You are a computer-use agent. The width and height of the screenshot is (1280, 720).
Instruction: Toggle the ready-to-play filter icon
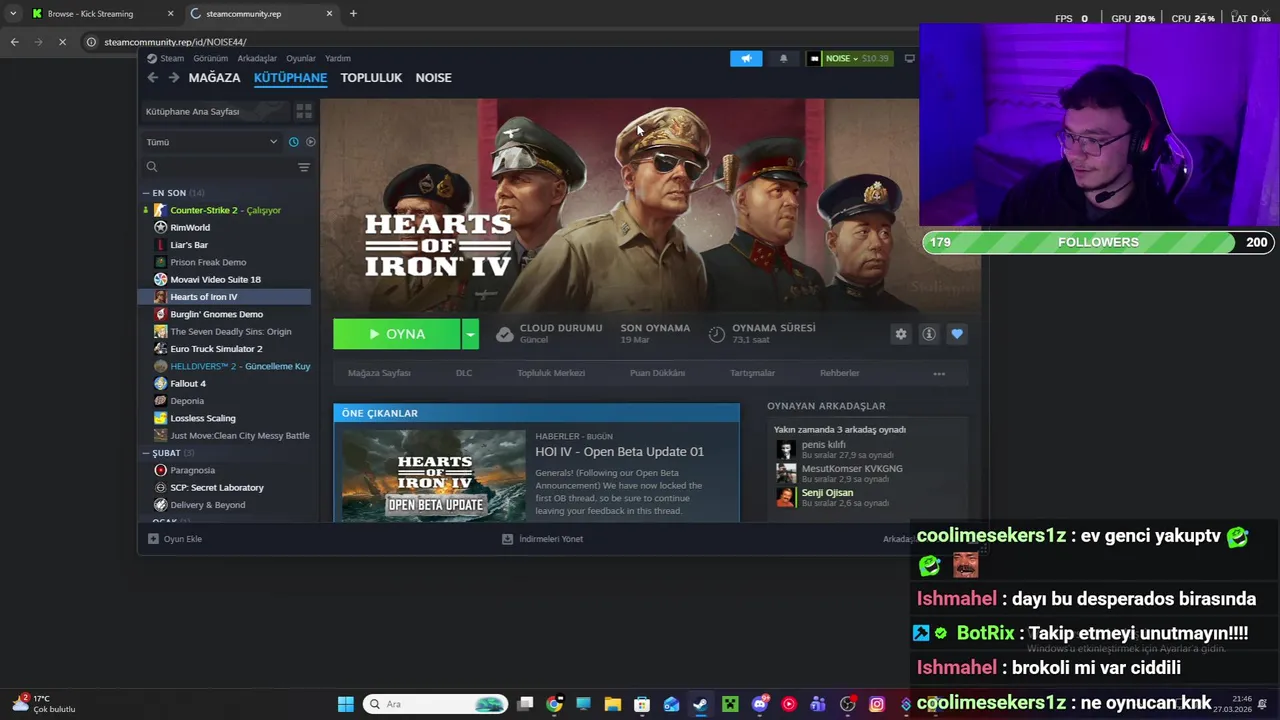[x=310, y=142]
